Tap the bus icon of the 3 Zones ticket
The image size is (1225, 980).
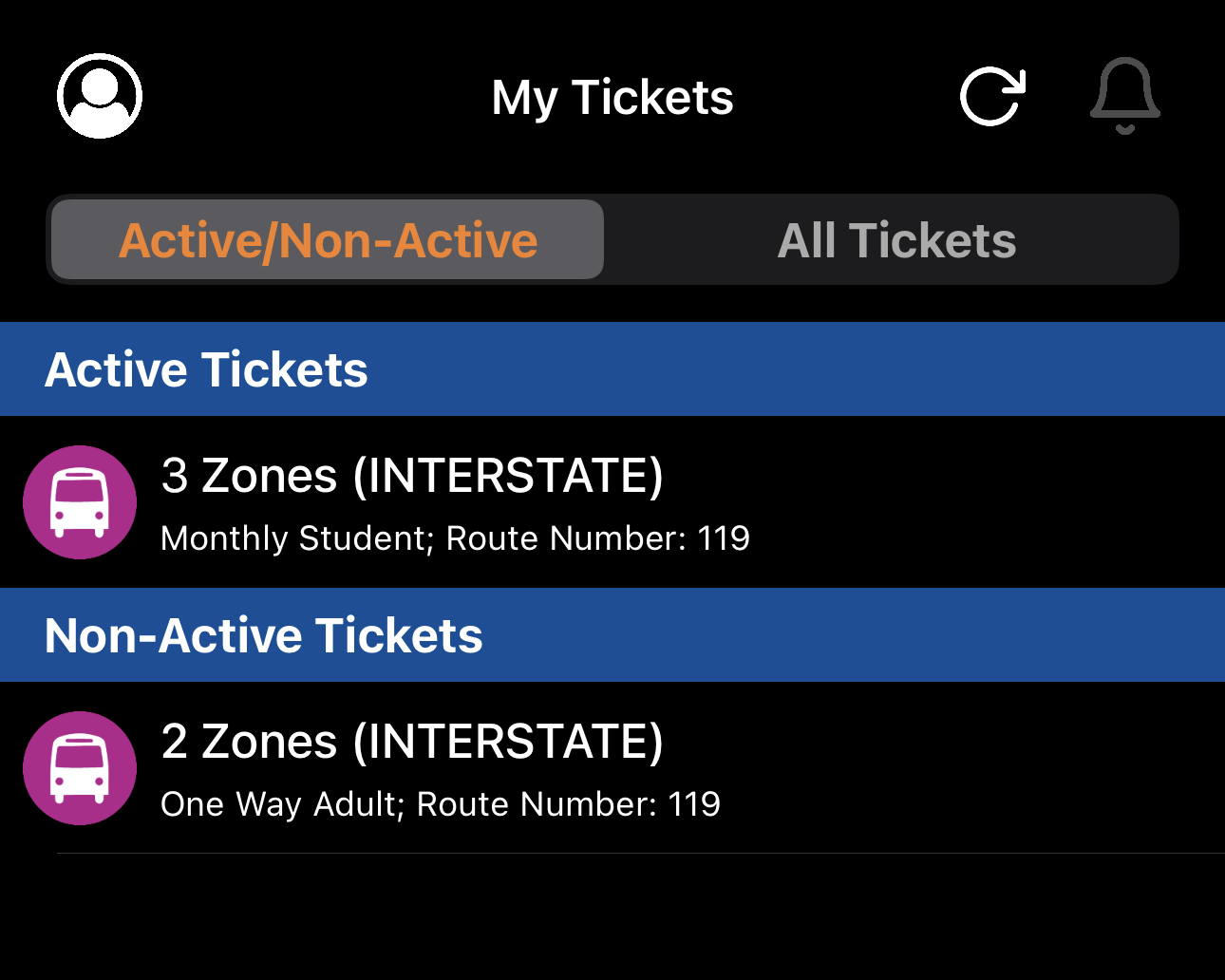[x=80, y=502]
